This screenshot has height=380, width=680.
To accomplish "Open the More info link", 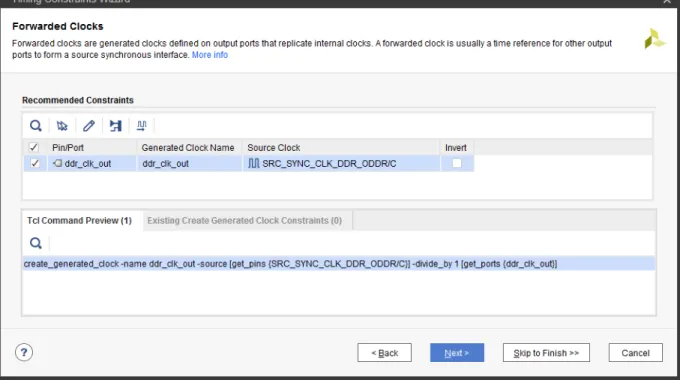I will [x=210, y=55].
